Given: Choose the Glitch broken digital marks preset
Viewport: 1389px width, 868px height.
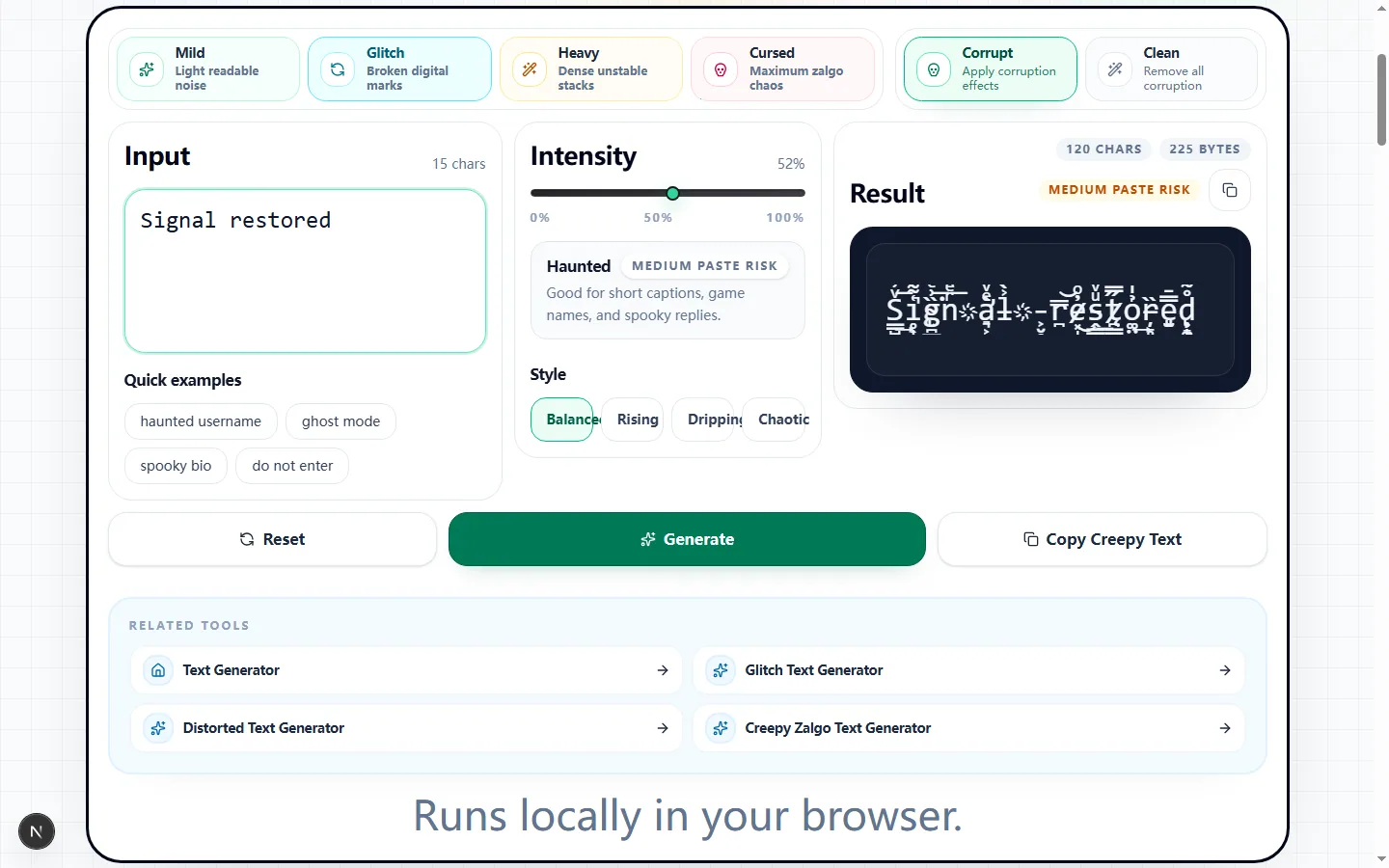Looking at the screenshot, I should (x=399, y=69).
